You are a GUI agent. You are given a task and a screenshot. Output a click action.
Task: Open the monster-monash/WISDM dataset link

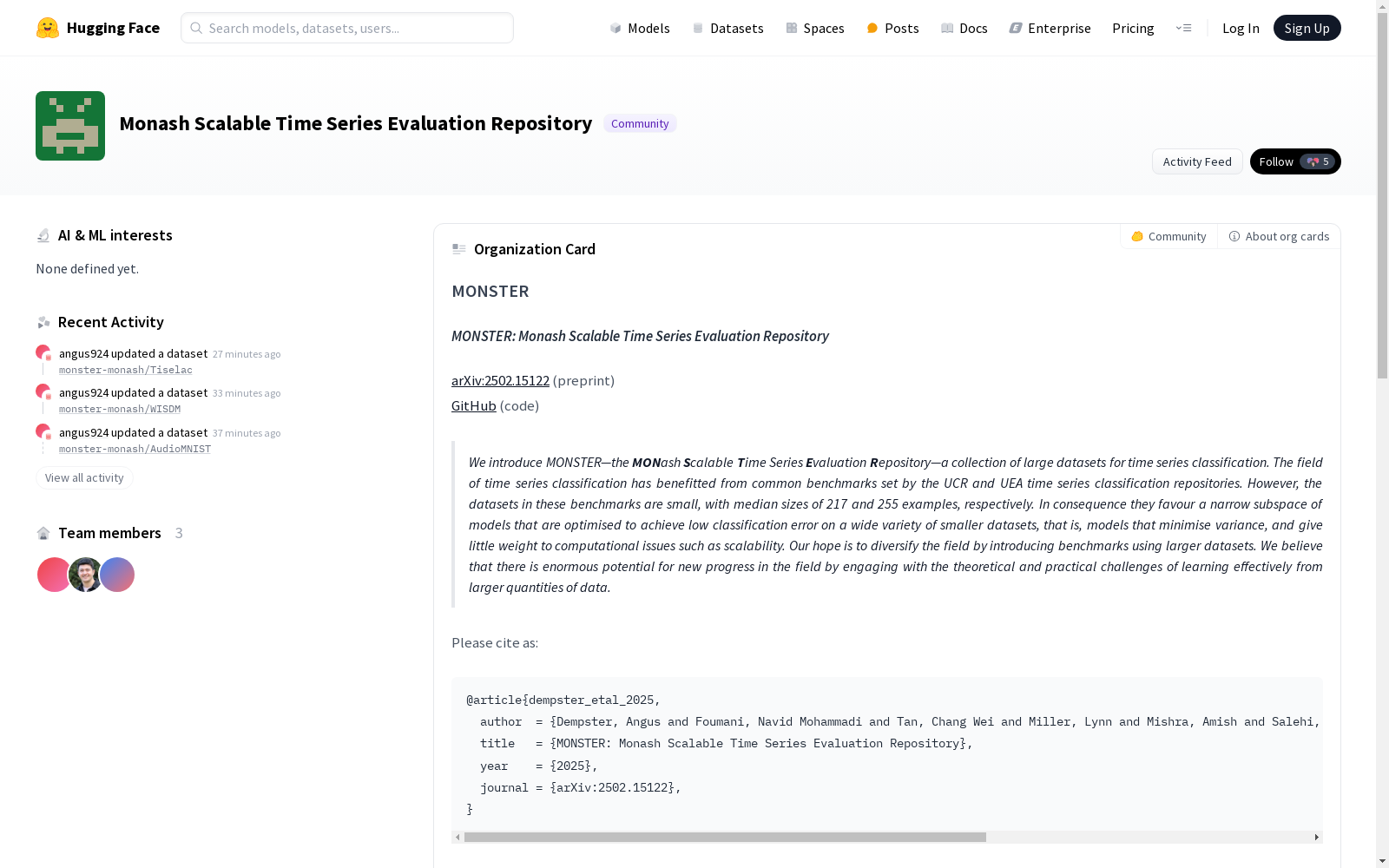tap(120, 409)
